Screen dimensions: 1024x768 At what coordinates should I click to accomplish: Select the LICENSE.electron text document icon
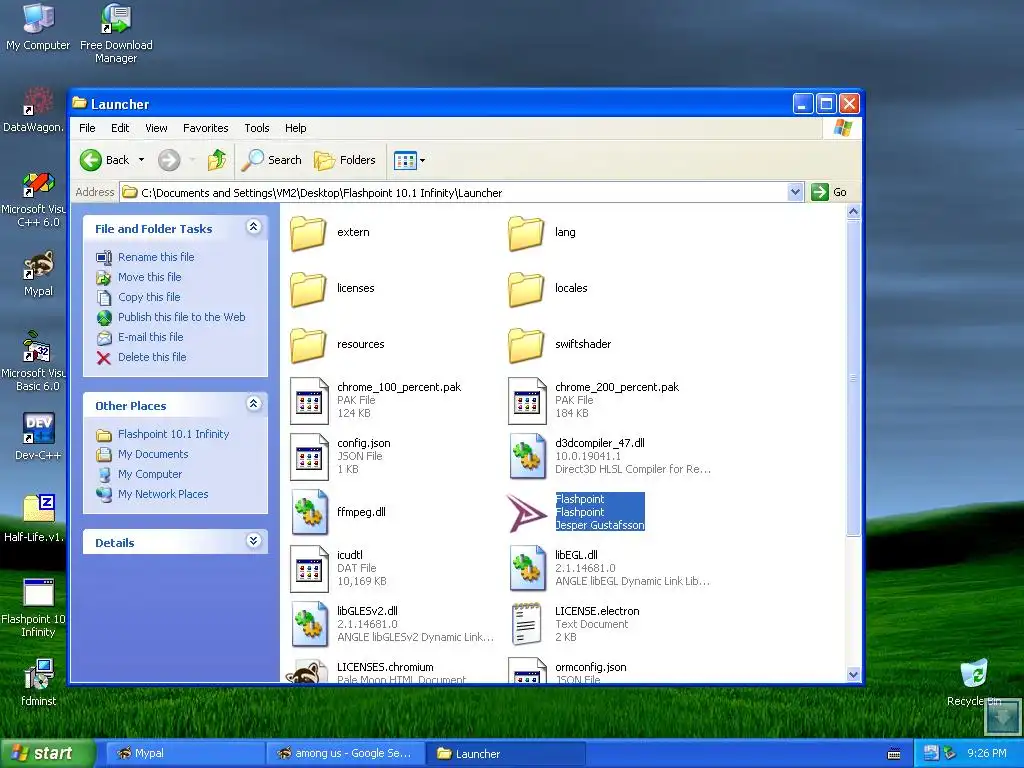(526, 625)
